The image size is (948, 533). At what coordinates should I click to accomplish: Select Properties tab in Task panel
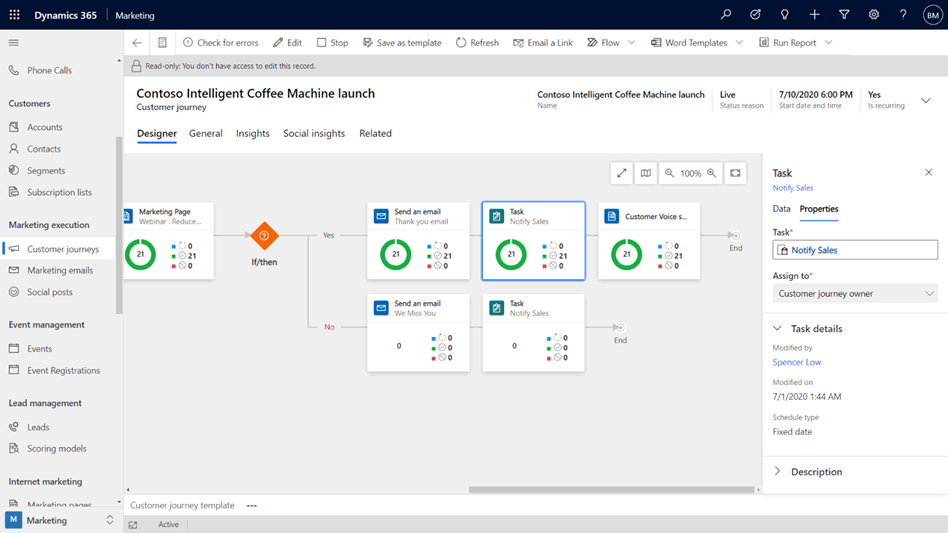point(819,208)
